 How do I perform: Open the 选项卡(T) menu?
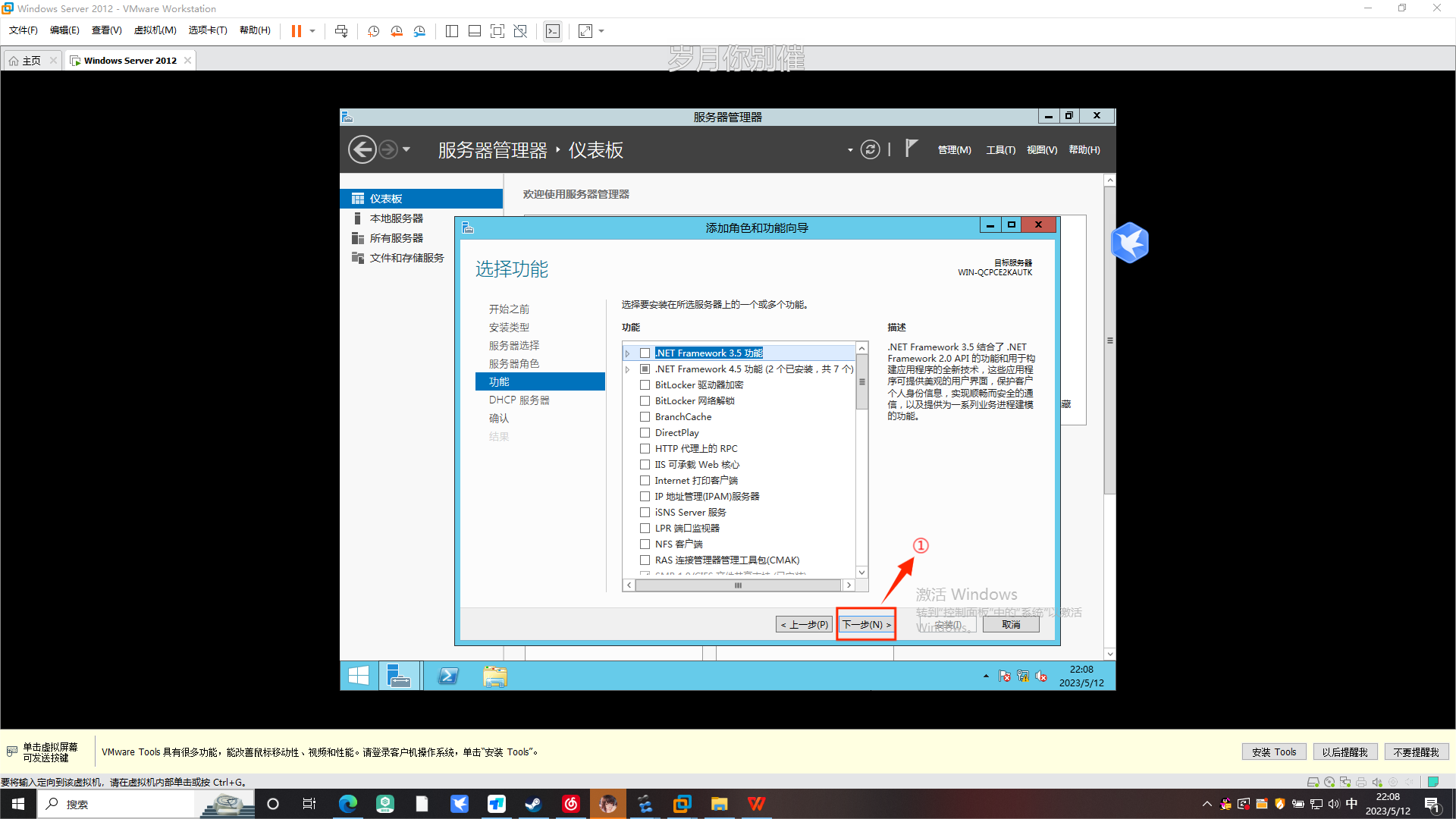click(208, 30)
